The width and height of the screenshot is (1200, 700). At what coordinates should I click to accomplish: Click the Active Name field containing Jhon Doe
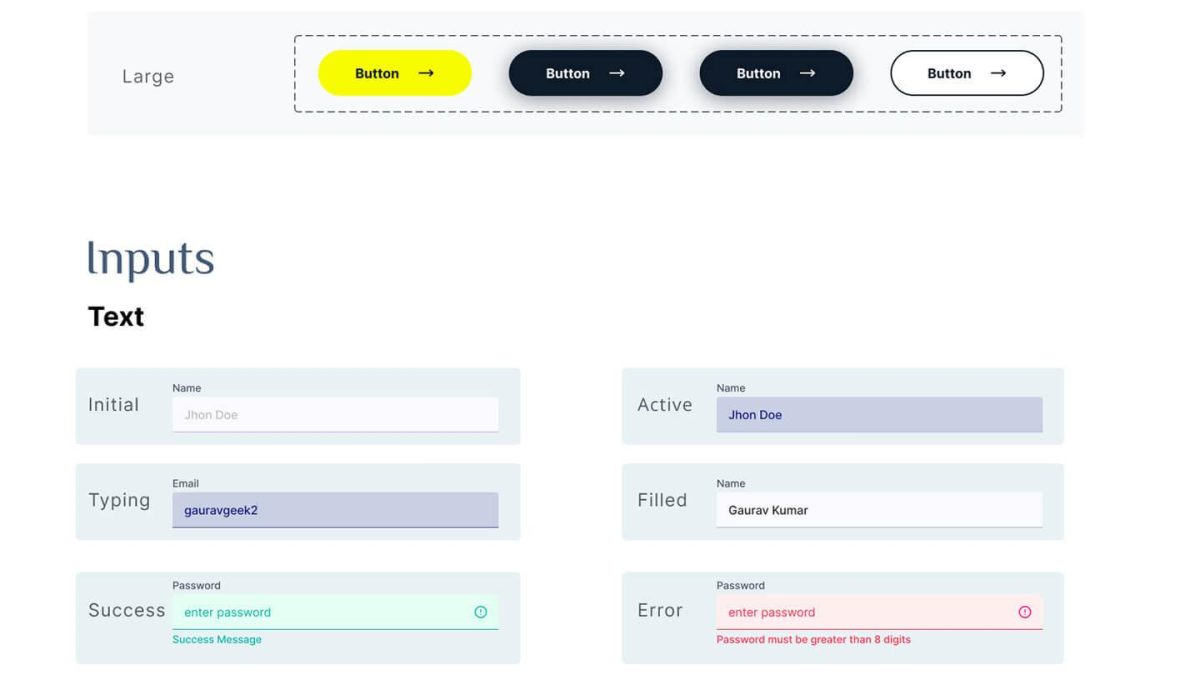(879, 415)
